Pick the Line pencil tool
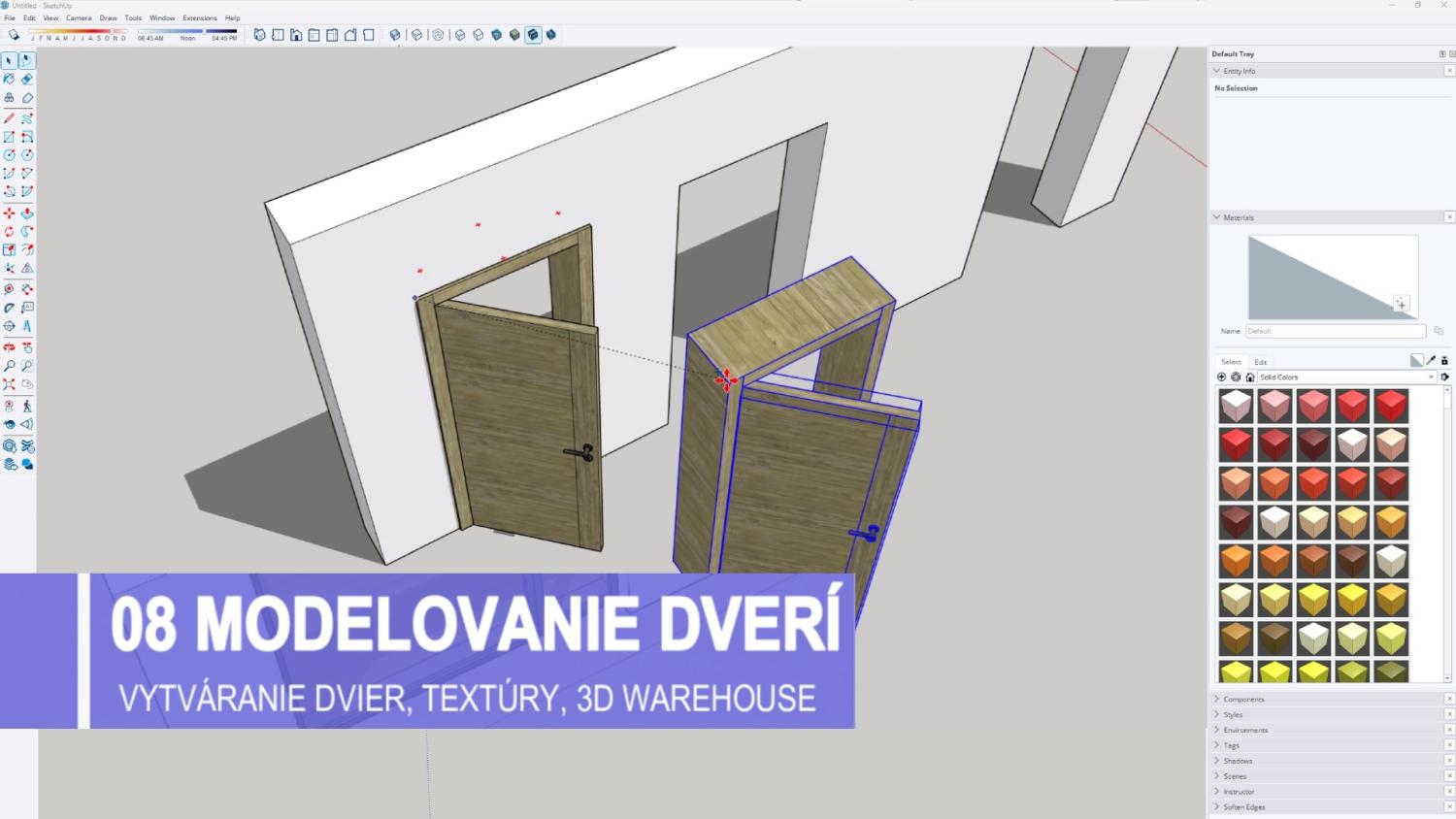 click(10, 118)
